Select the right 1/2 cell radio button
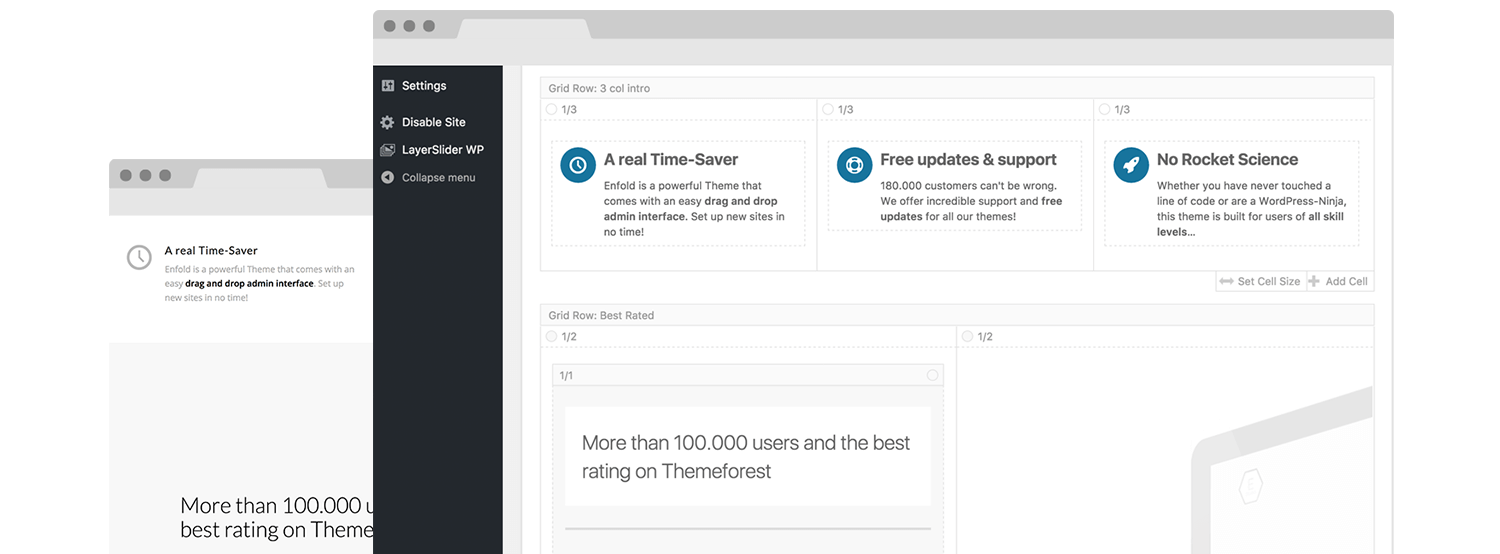 click(967, 337)
